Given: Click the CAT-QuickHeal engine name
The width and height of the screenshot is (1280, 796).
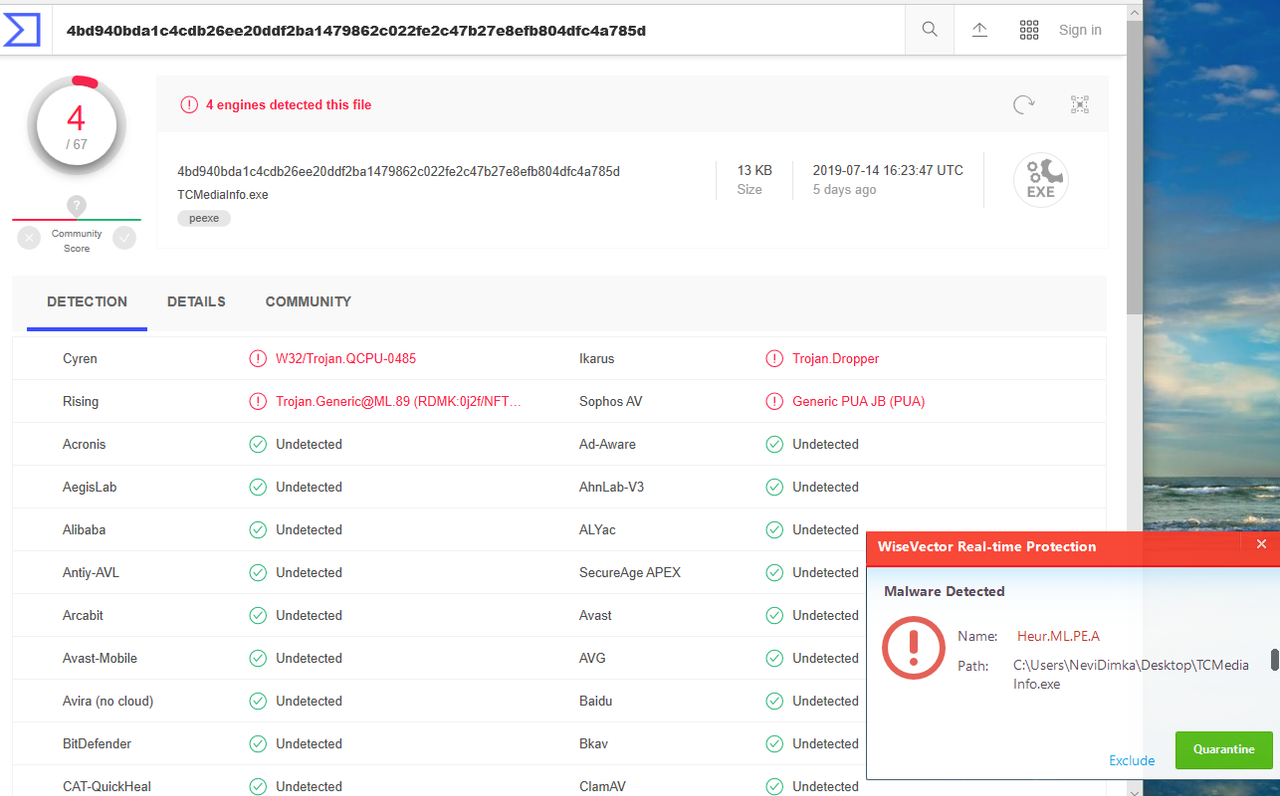Looking at the screenshot, I should pos(107,787).
